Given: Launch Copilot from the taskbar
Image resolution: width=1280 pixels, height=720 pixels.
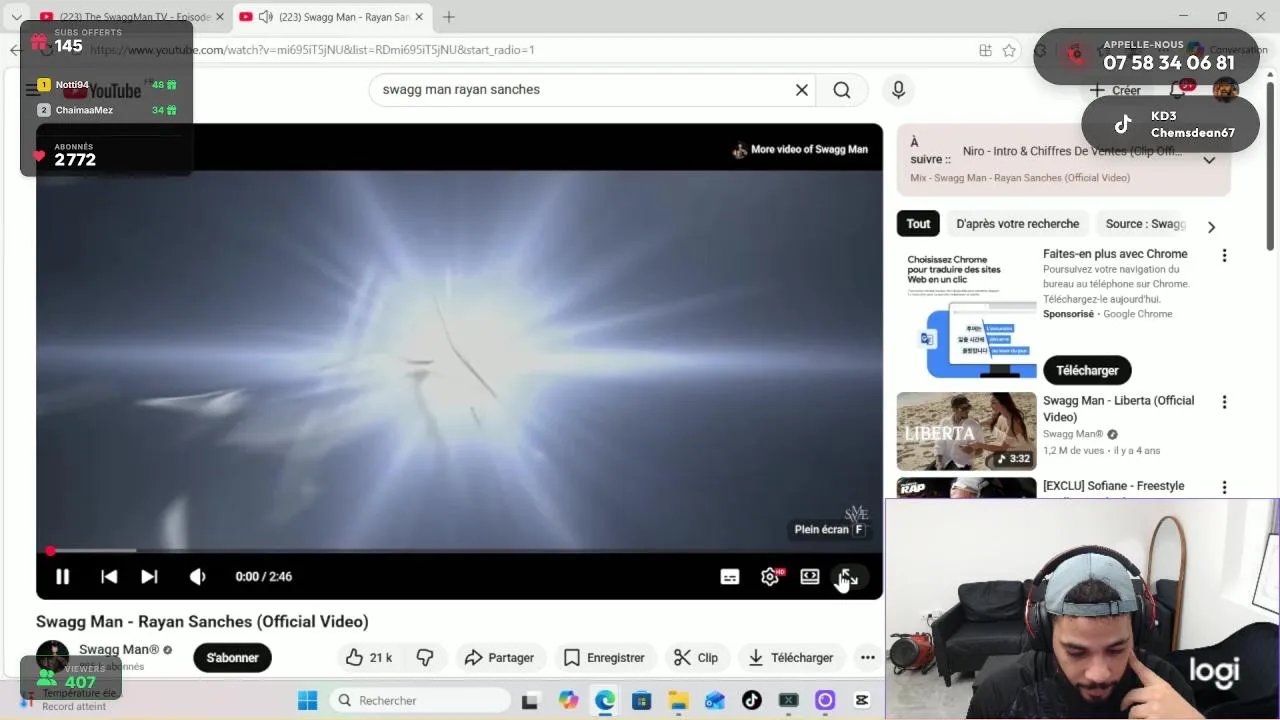Looking at the screenshot, I should click(568, 700).
